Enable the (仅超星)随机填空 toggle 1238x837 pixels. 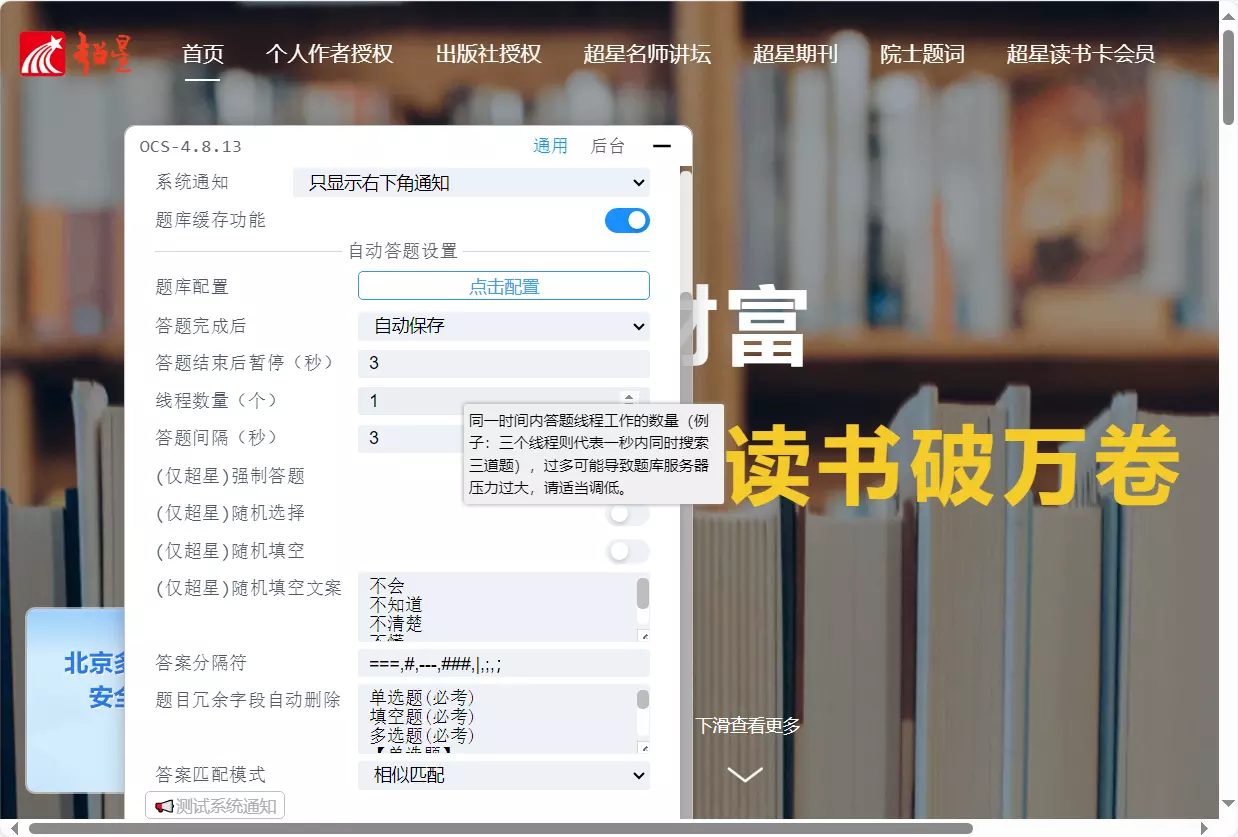point(627,551)
